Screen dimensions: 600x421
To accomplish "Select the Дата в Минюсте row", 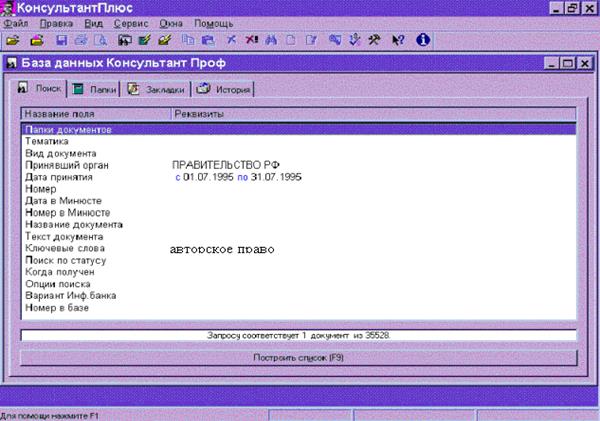I will pos(298,201).
